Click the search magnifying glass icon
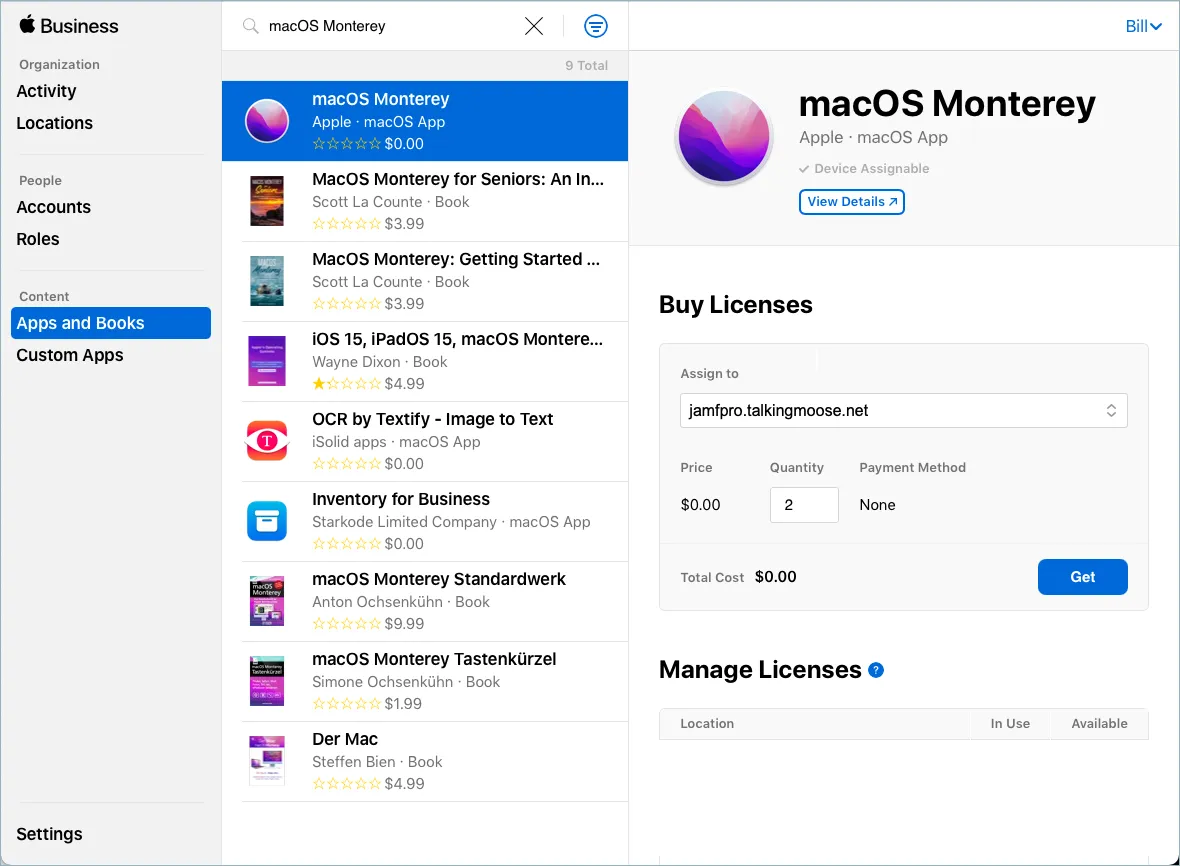The width and height of the screenshot is (1180, 866). tap(250, 26)
